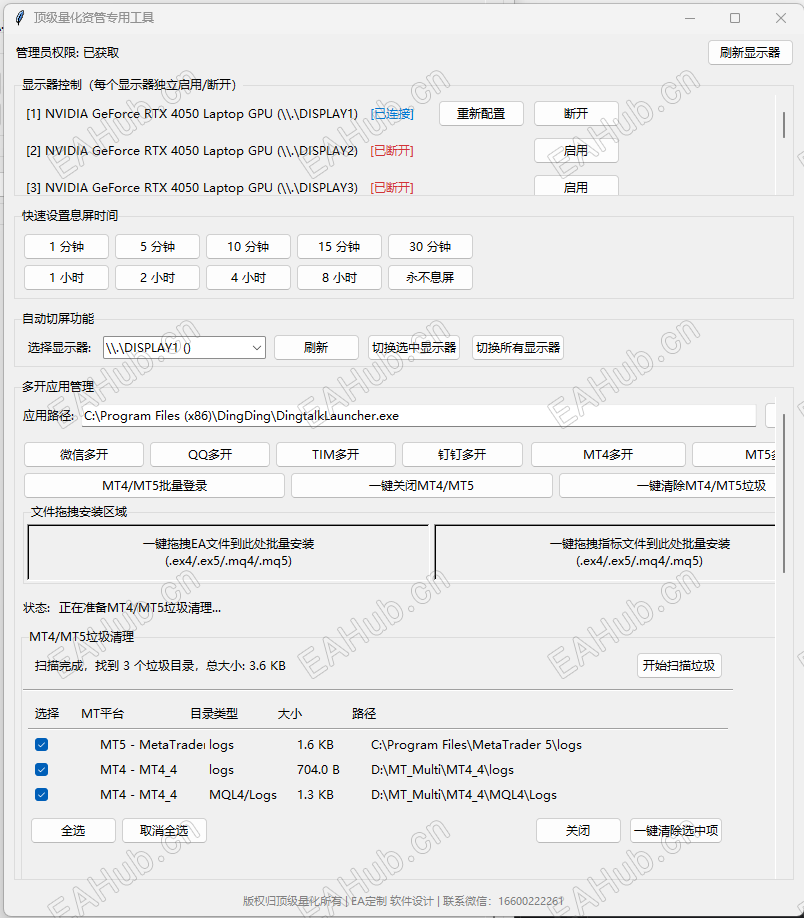Viewport: 804px width, 918px height.
Task: Click 切换所有显示器 to switch all displays
Action: (x=517, y=347)
